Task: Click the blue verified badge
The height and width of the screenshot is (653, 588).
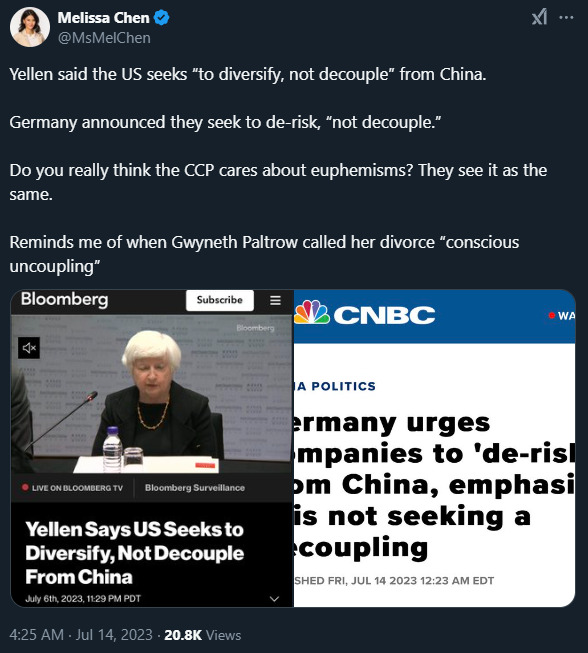Action: click(162, 18)
